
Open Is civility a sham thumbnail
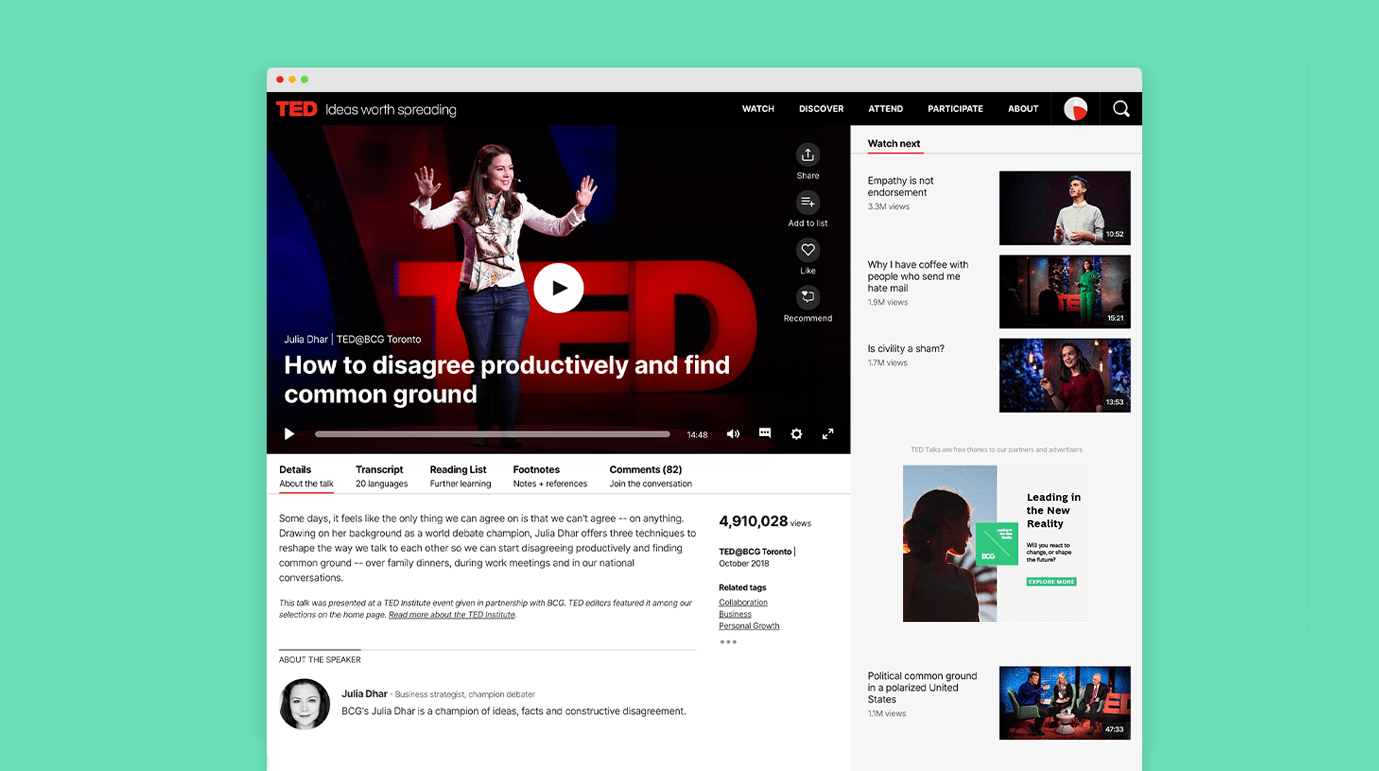[x=1065, y=375]
